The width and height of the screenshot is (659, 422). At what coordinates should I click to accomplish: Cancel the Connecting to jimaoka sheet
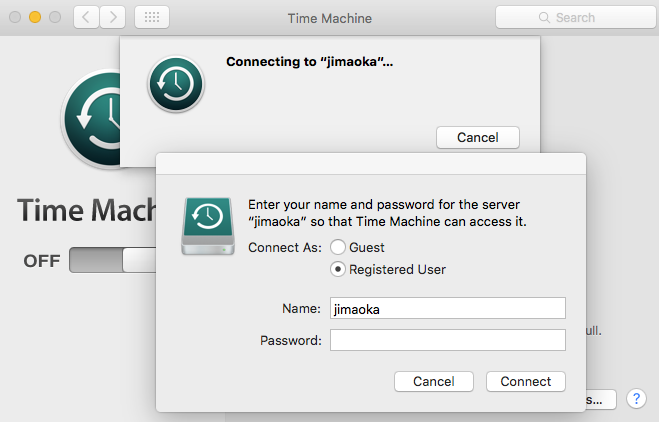click(478, 137)
